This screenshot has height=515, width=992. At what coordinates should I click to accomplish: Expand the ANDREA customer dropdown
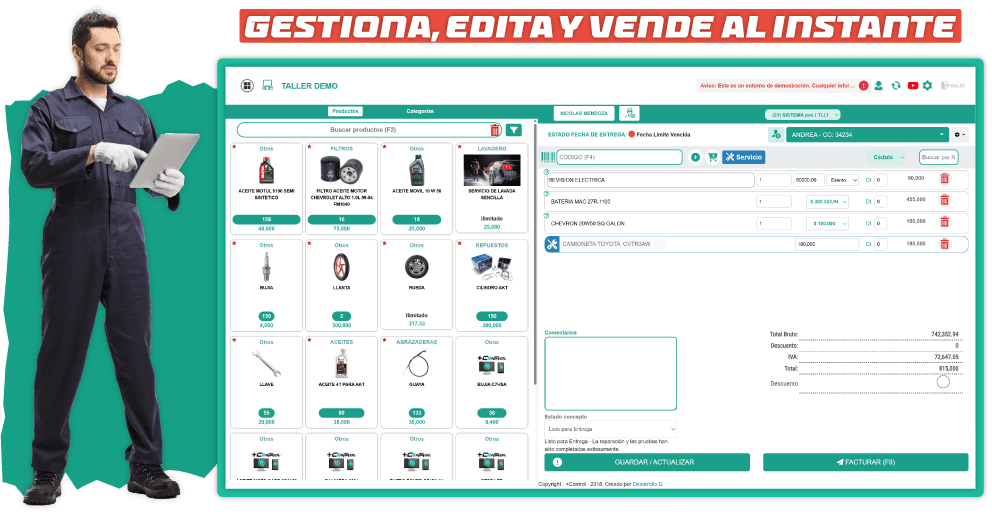(942, 135)
